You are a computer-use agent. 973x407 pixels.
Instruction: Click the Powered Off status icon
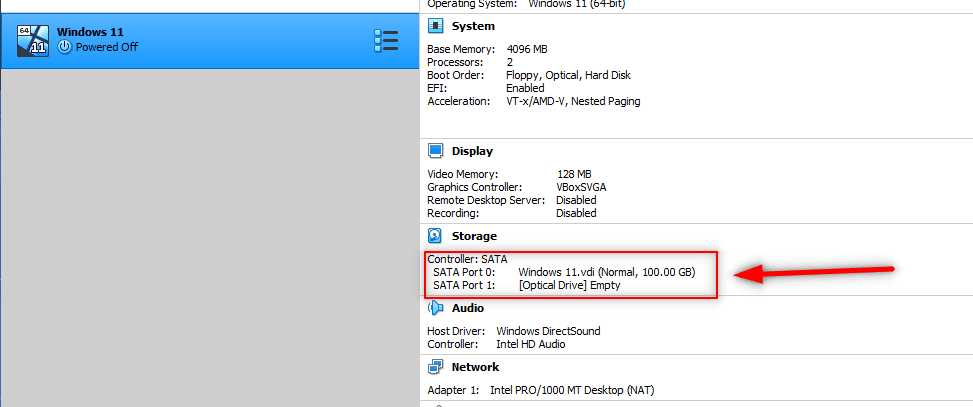point(65,47)
